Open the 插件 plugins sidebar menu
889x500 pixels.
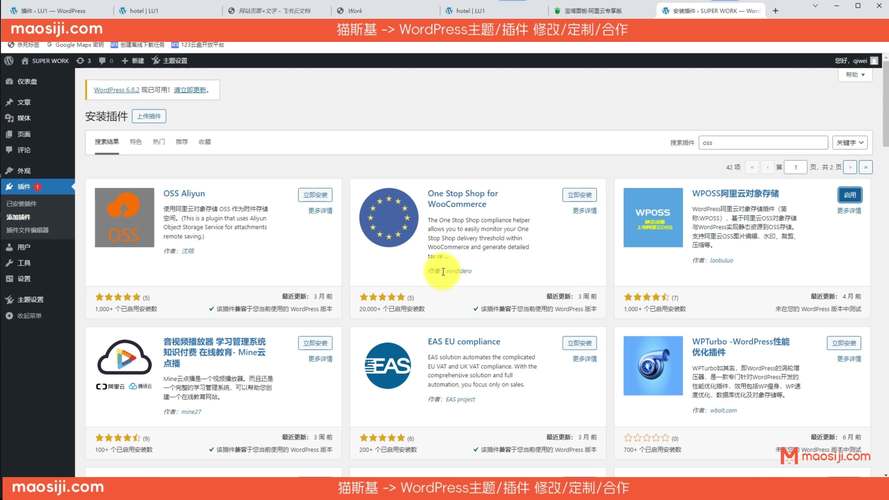pyautogui.click(x=23, y=187)
